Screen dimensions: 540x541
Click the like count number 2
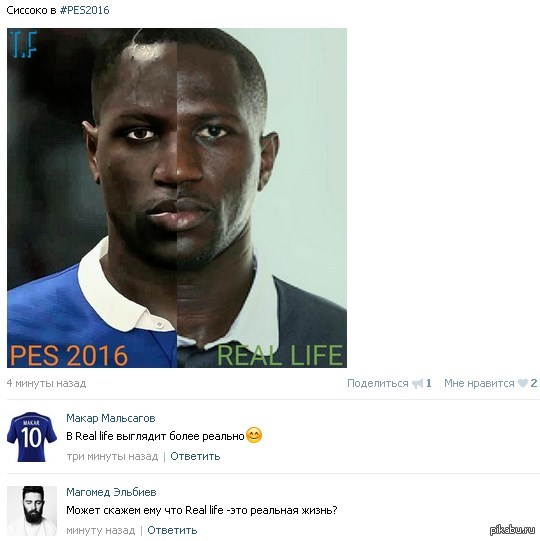(x=533, y=383)
